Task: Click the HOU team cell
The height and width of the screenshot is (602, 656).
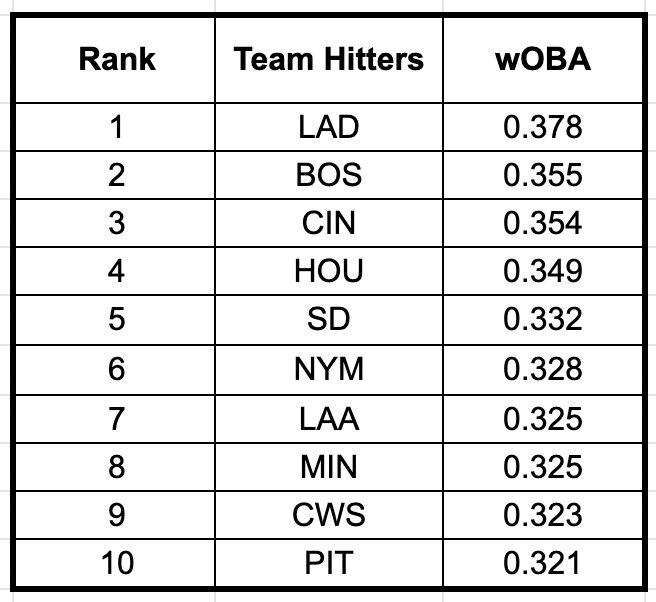Action: coord(329,271)
